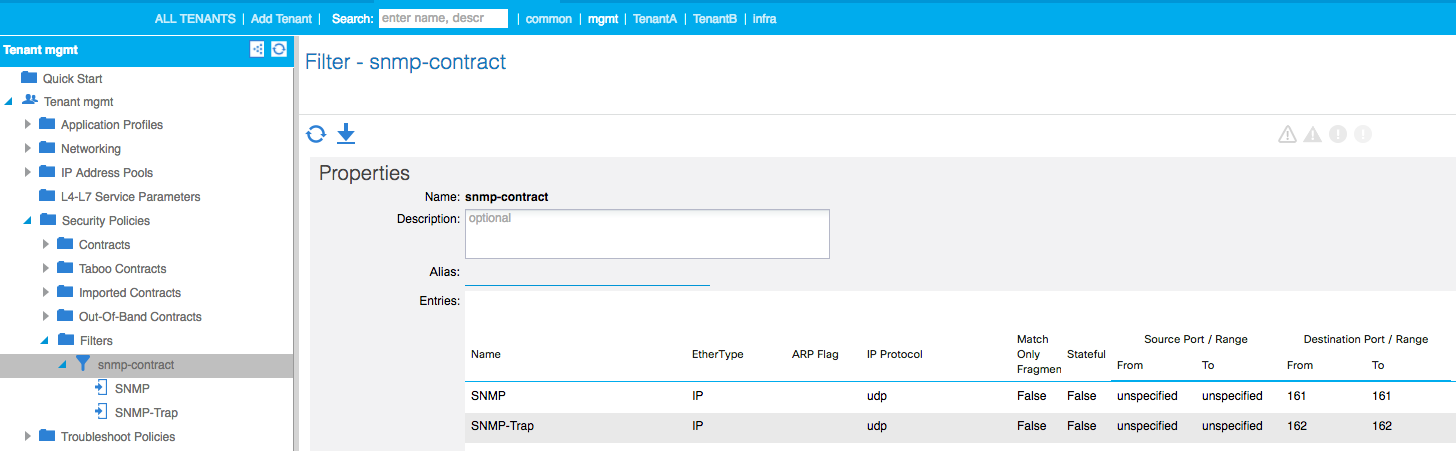1456x451 pixels.
Task: Select the snmp-contract filter funnel icon
Action: pyautogui.click(x=84, y=364)
